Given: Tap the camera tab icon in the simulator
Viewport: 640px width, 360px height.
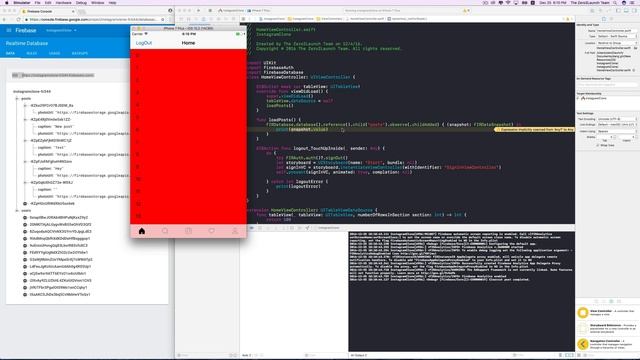Looking at the screenshot, I should coord(188,231).
